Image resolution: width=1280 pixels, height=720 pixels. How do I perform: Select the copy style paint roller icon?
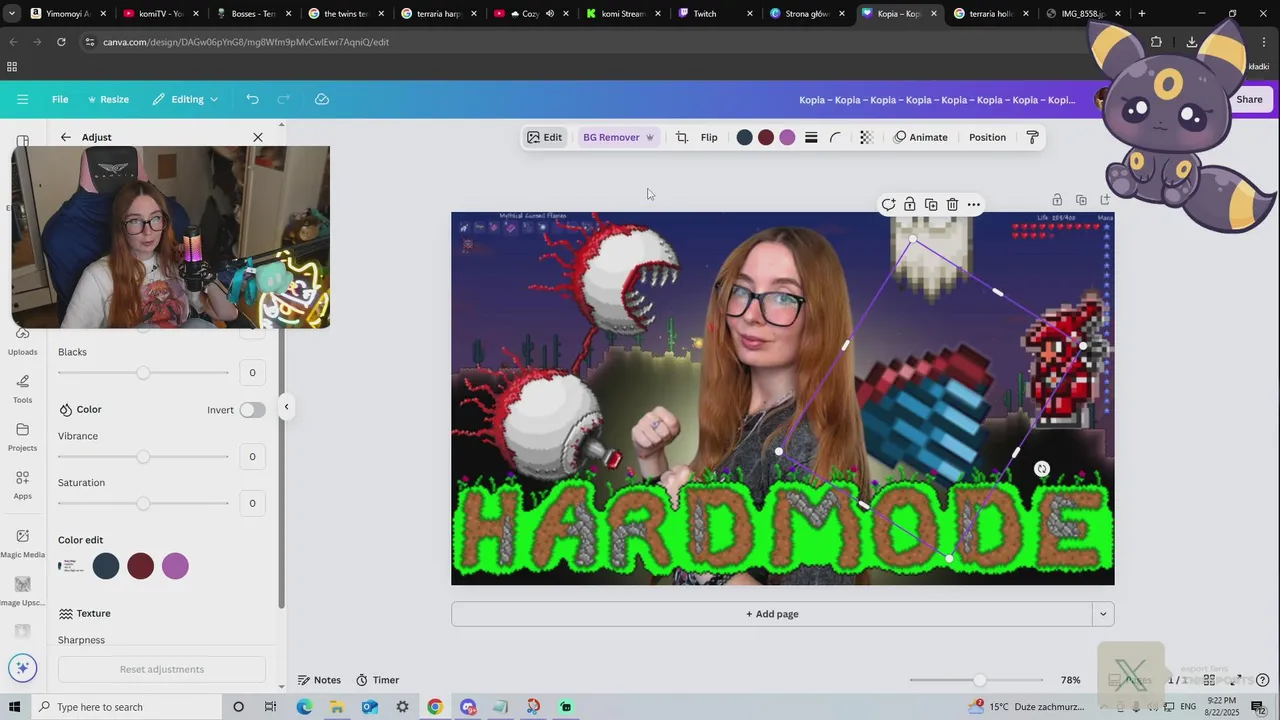(x=1033, y=137)
